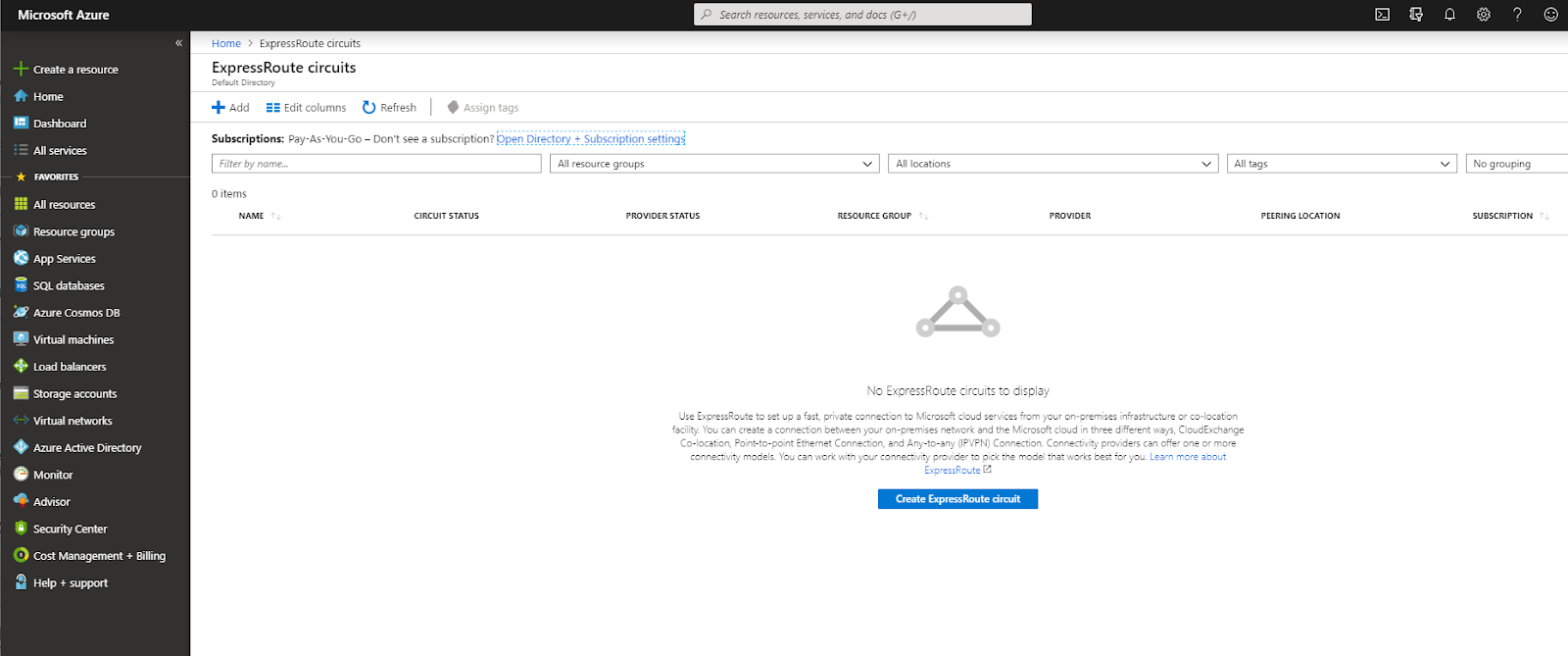
Task: Click the top search resources box
Action: (862, 15)
